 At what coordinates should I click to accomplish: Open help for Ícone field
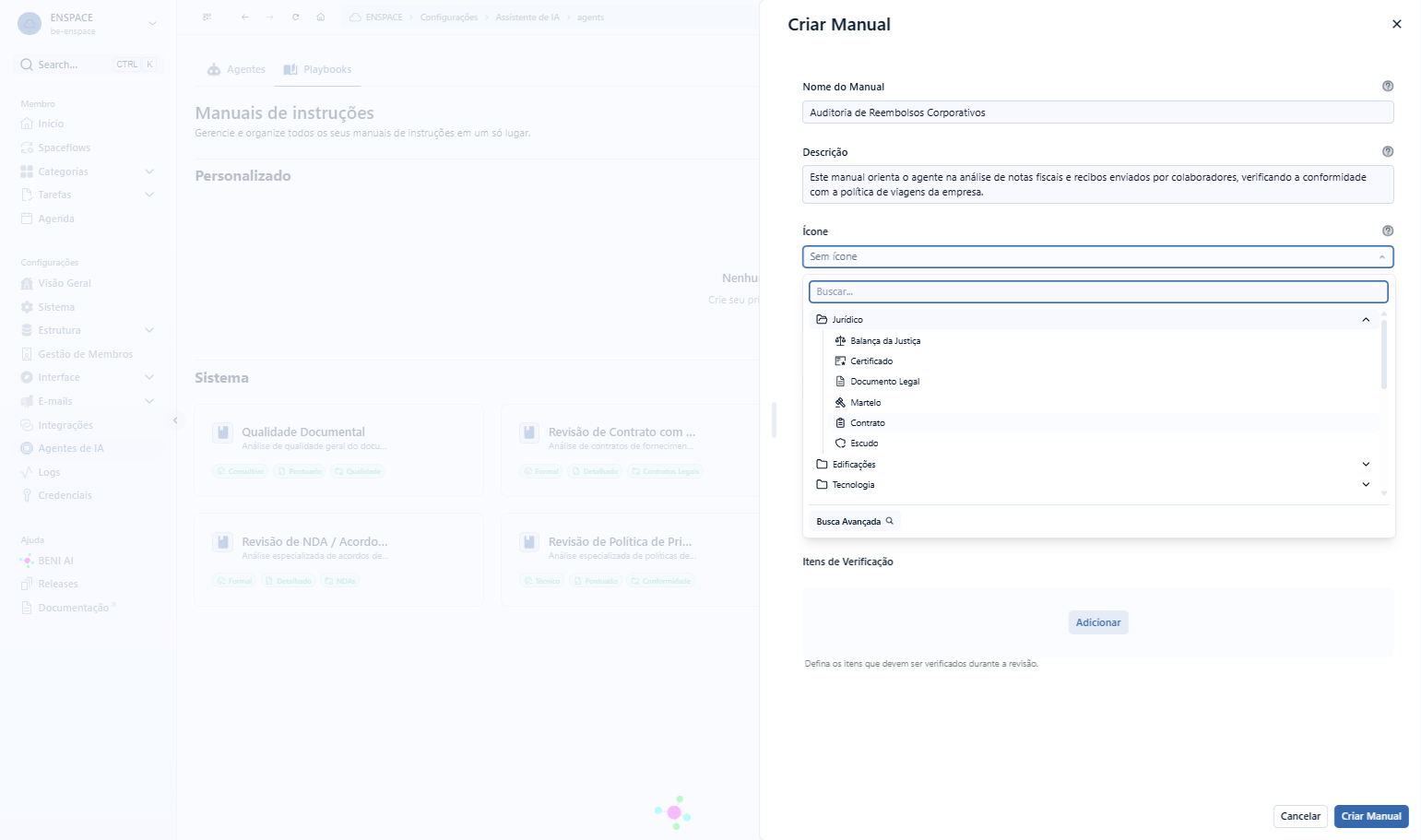click(1388, 231)
